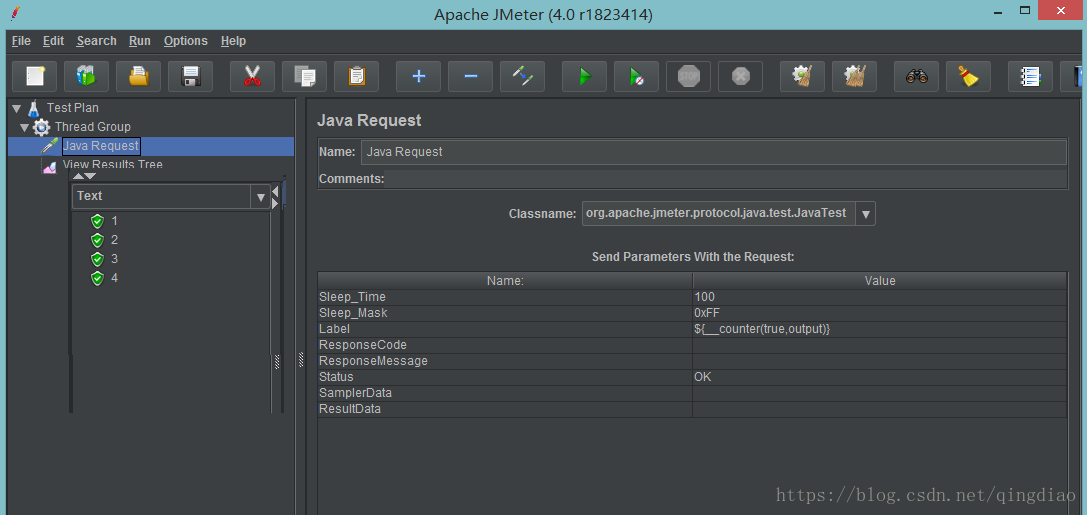
Task: Click the ResponseMessage parameter name
Action: [373, 361]
